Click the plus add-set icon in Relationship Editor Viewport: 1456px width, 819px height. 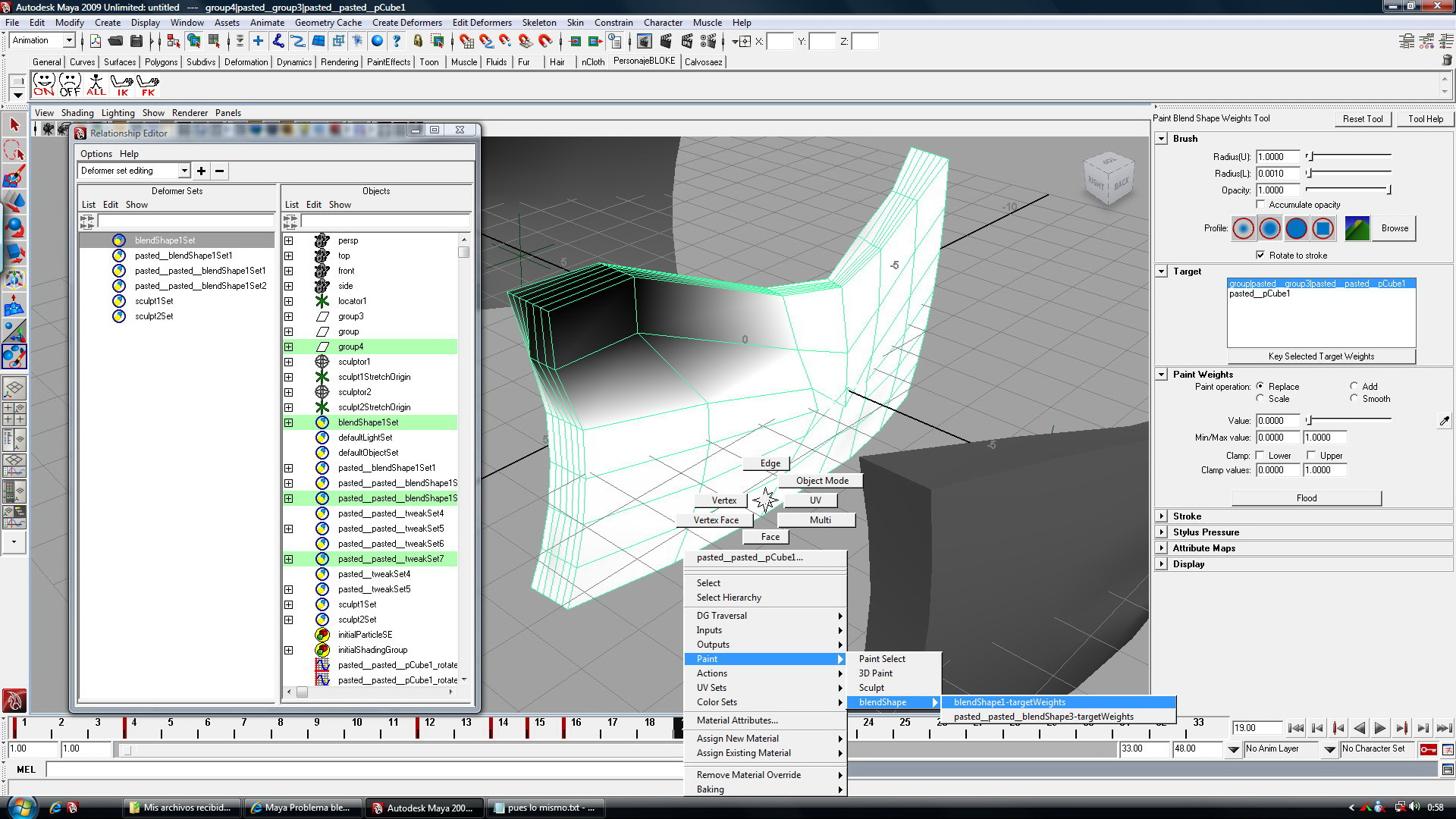[x=201, y=171]
